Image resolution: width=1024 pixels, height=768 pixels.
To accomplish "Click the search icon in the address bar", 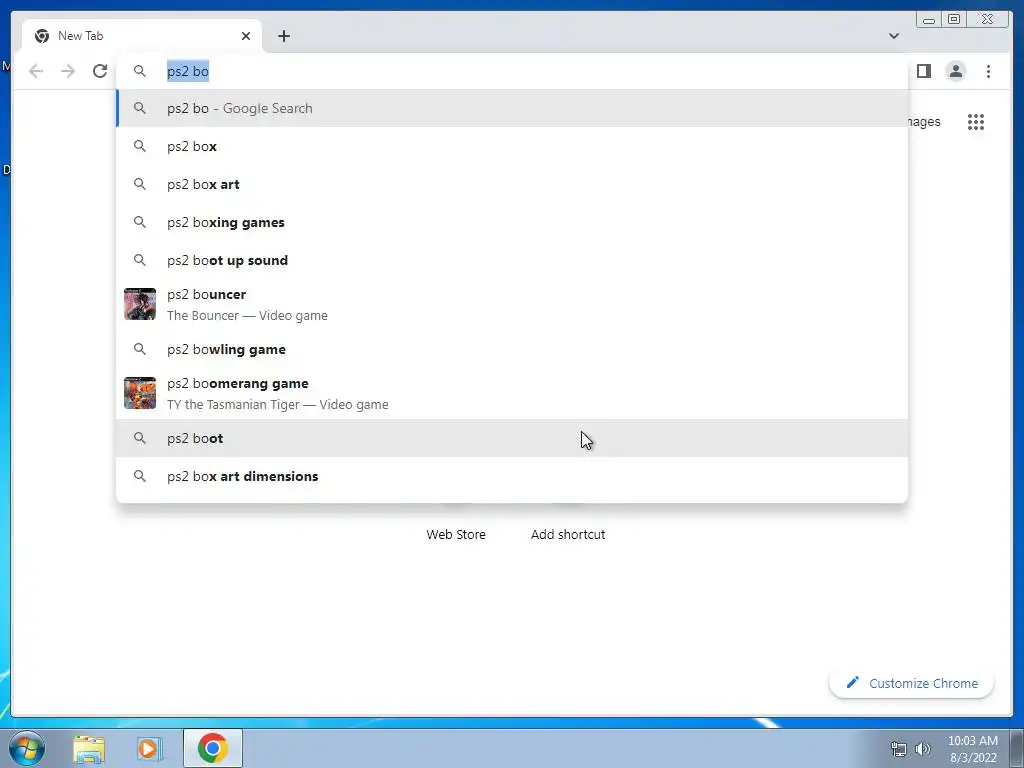I will [x=140, y=71].
